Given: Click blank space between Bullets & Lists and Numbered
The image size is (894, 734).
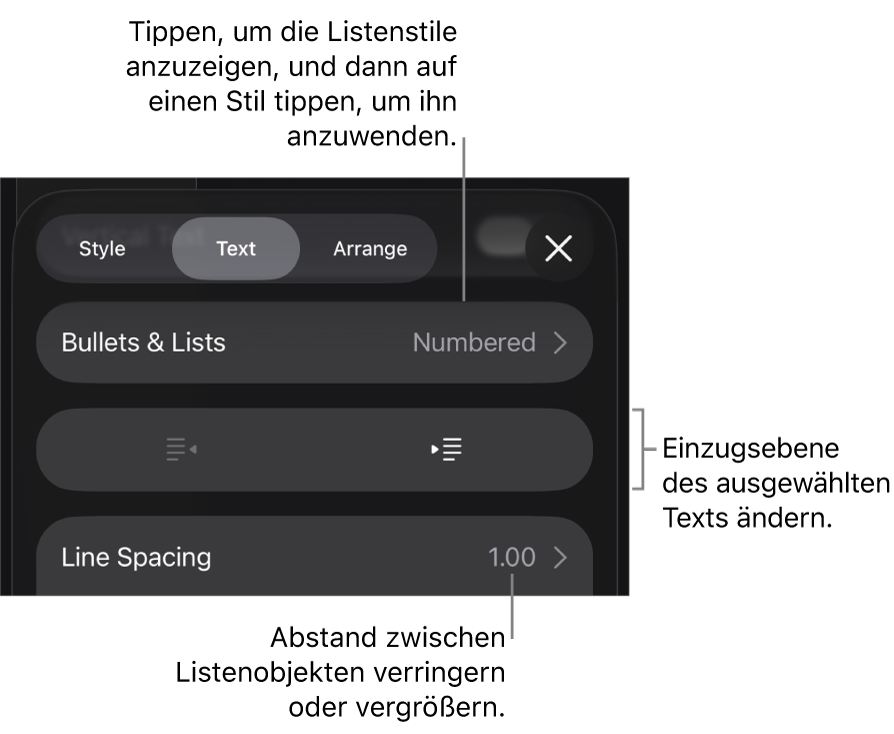Looking at the screenshot, I should (x=320, y=342).
